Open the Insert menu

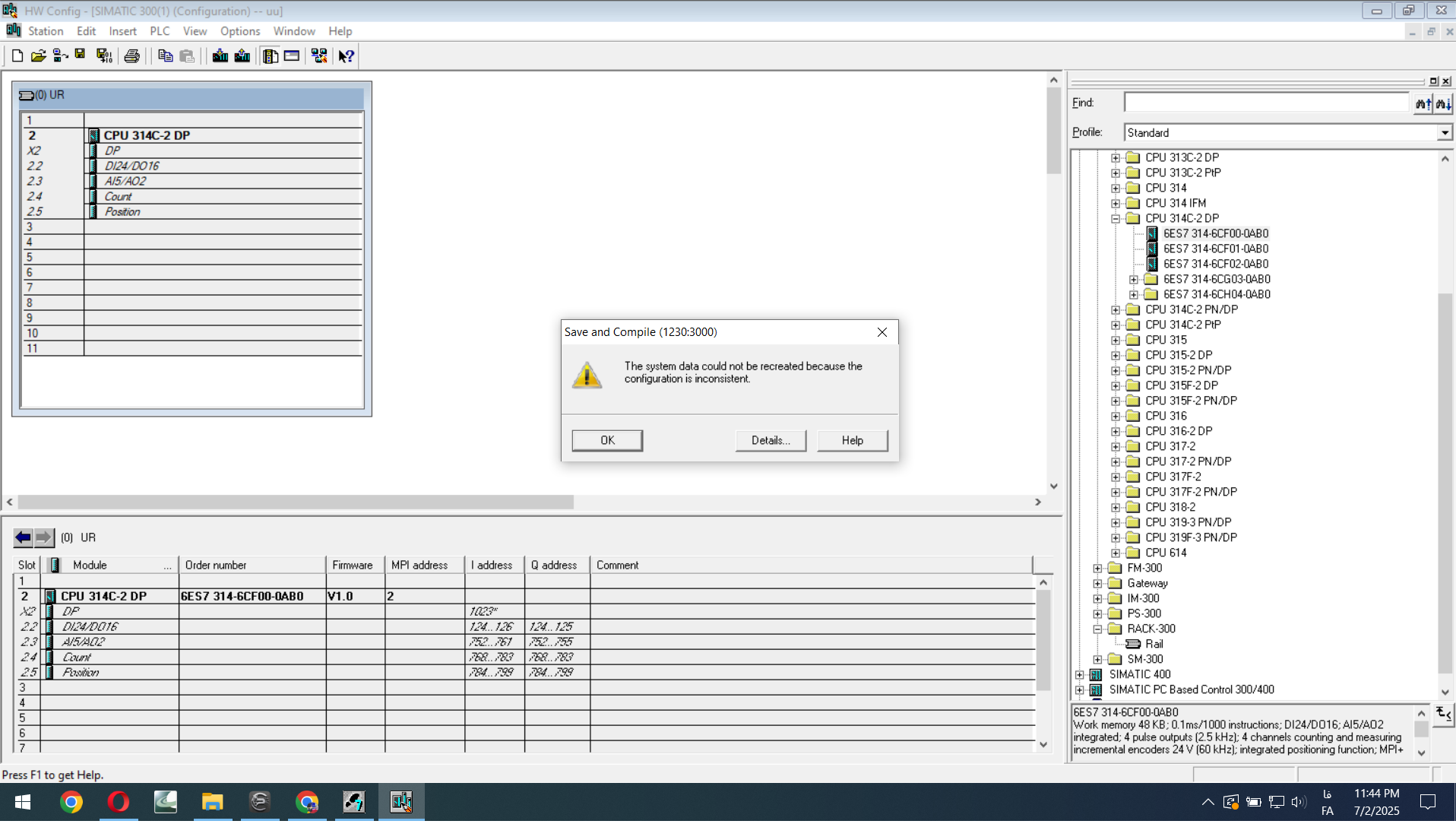[x=122, y=31]
